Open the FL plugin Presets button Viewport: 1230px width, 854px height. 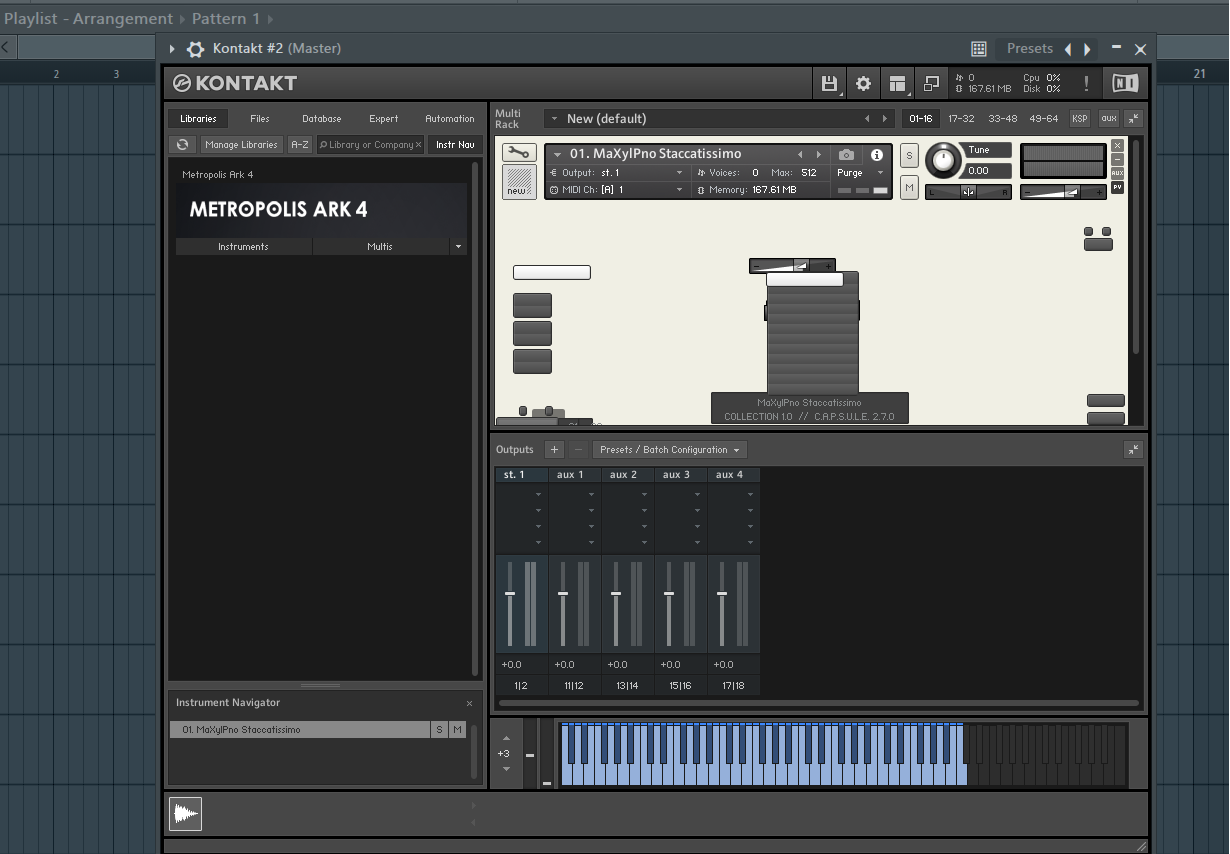coord(1030,49)
